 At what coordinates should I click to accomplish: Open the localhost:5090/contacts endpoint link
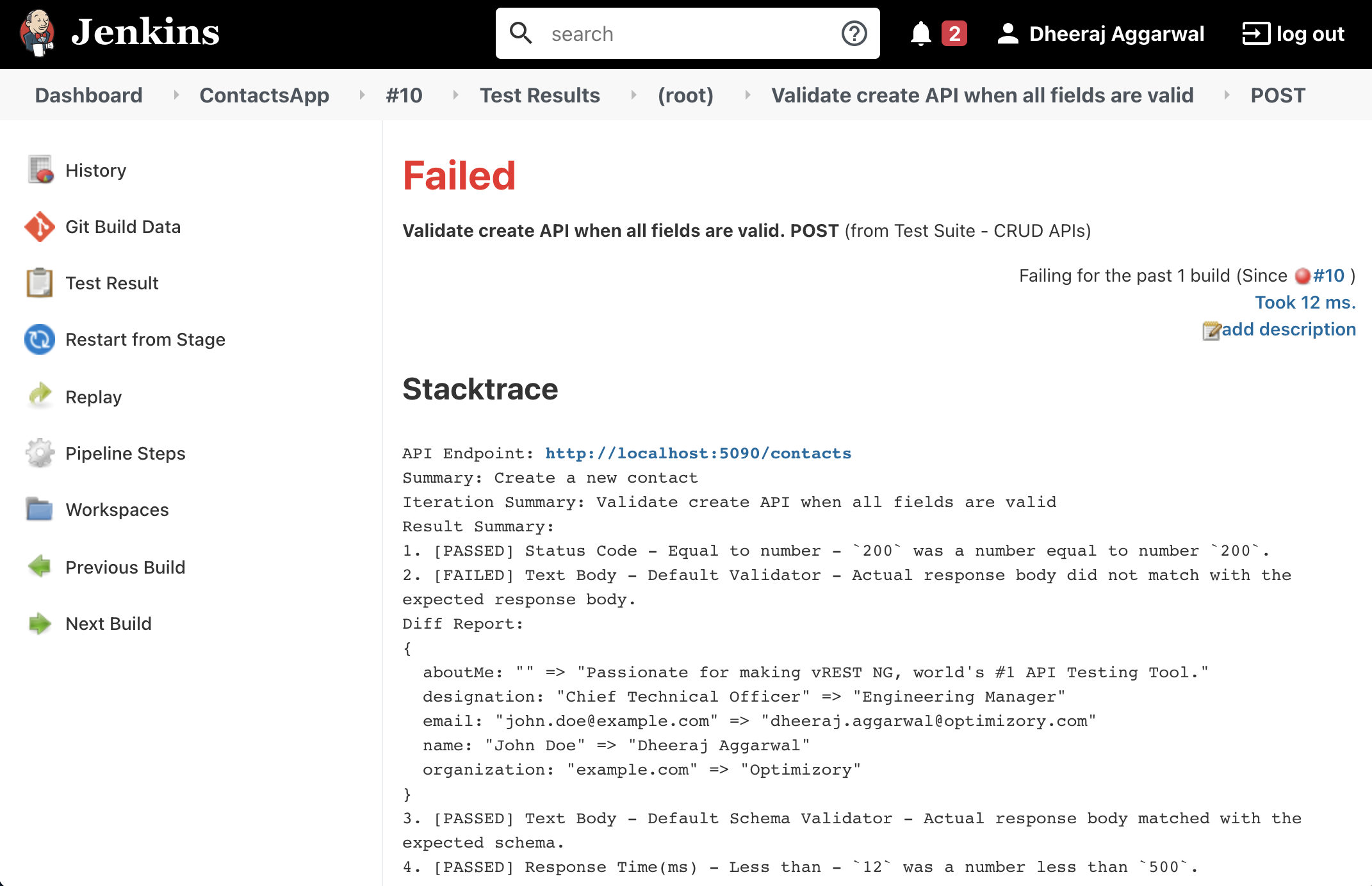698,453
